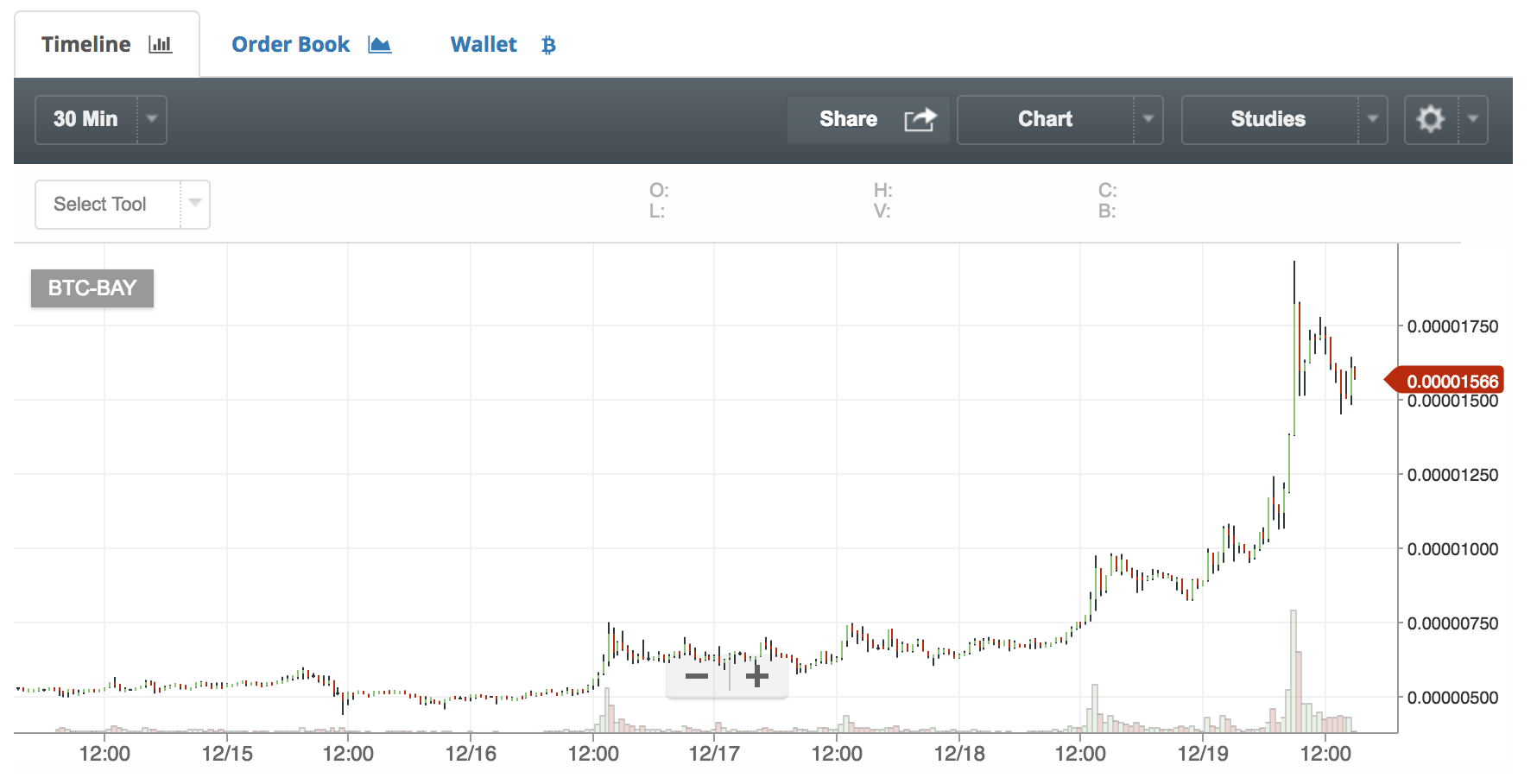The image size is (1537, 784).
Task: Click the settings gear icon
Action: [x=1431, y=119]
